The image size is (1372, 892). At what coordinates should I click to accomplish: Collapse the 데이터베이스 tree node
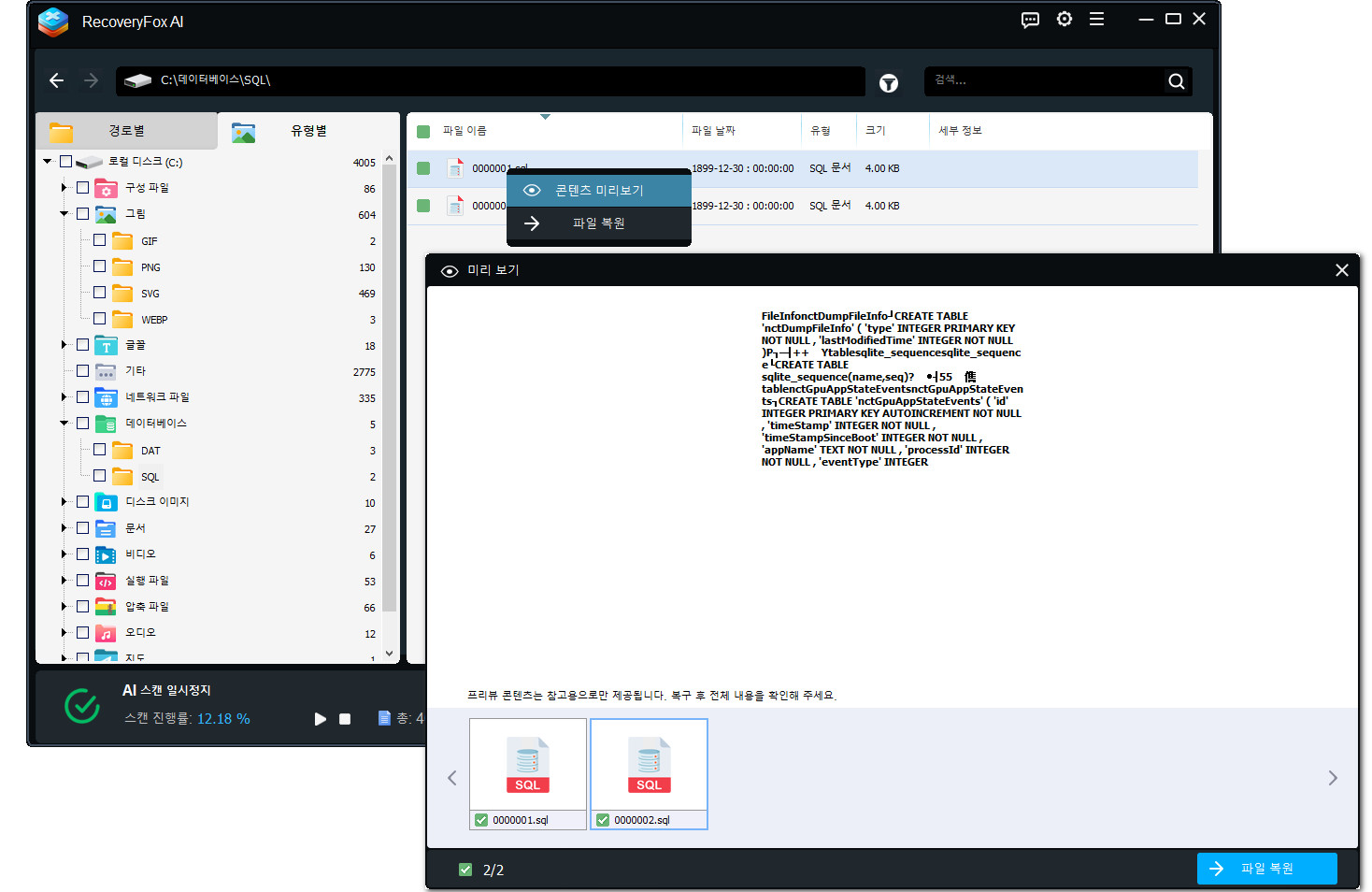pos(64,424)
